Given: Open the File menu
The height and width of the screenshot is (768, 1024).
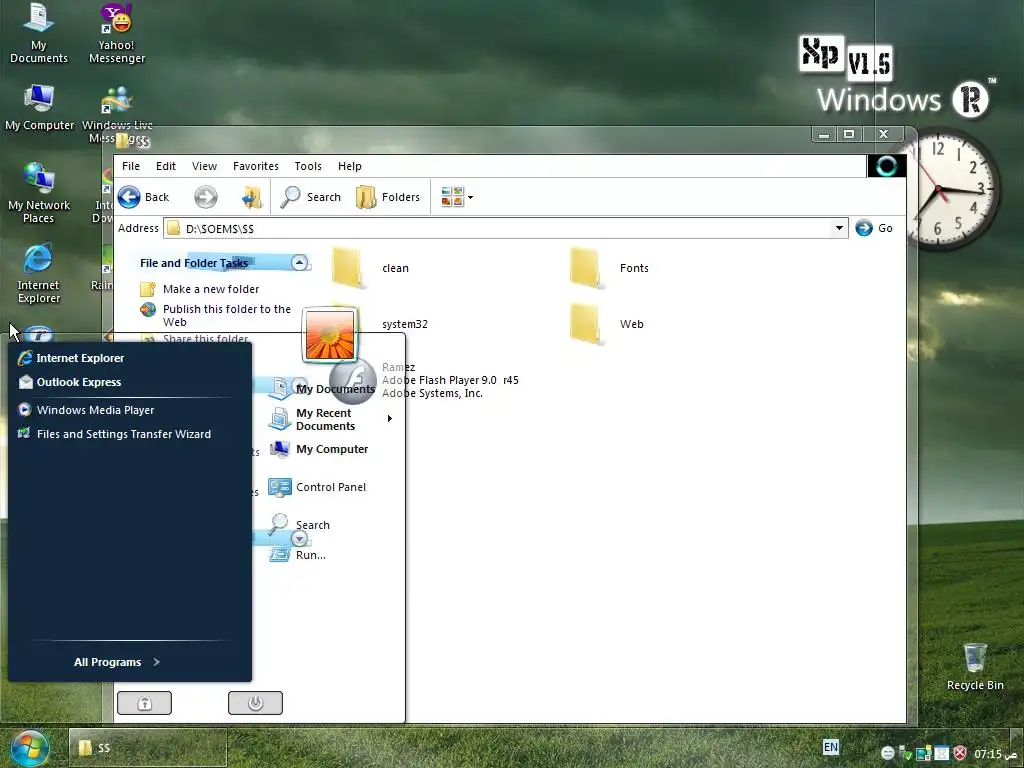Looking at the screenshot, I should point(131,166).
